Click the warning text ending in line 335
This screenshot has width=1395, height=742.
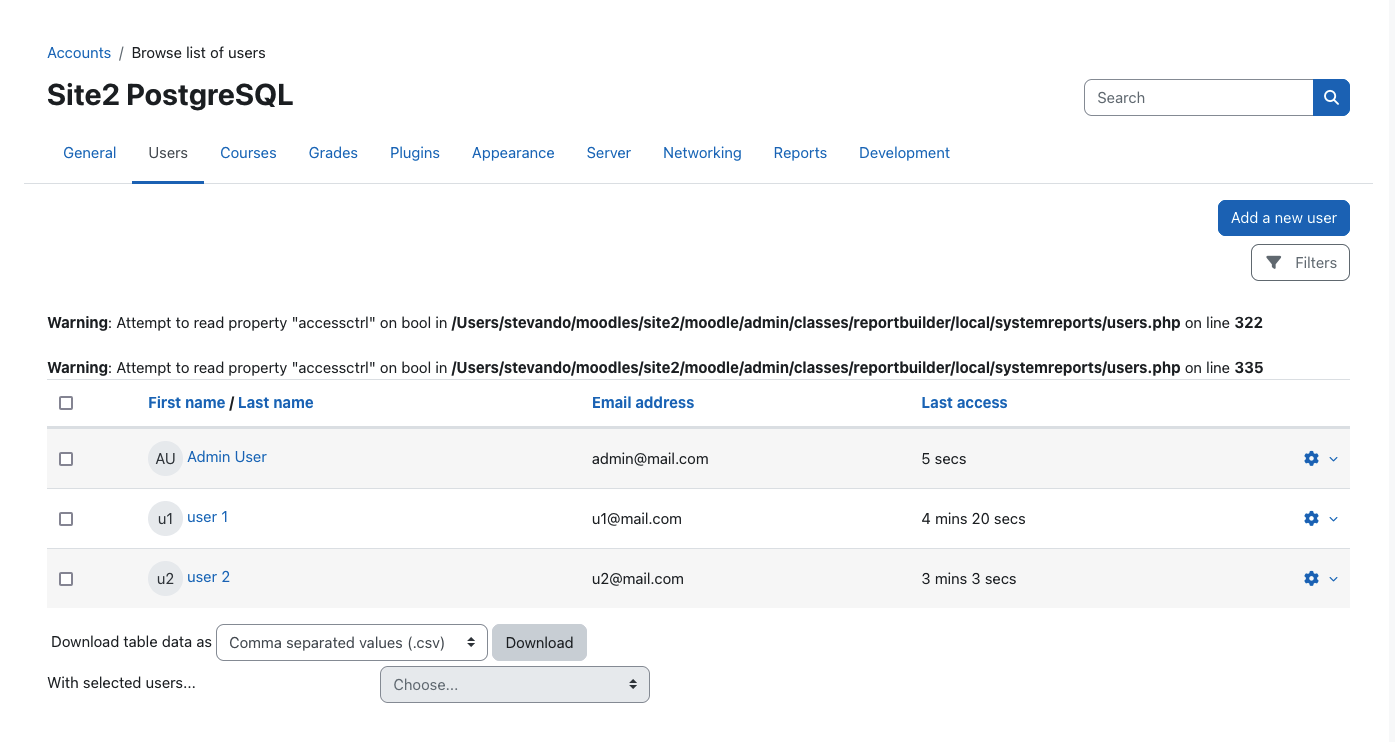(x=655, y=368)
